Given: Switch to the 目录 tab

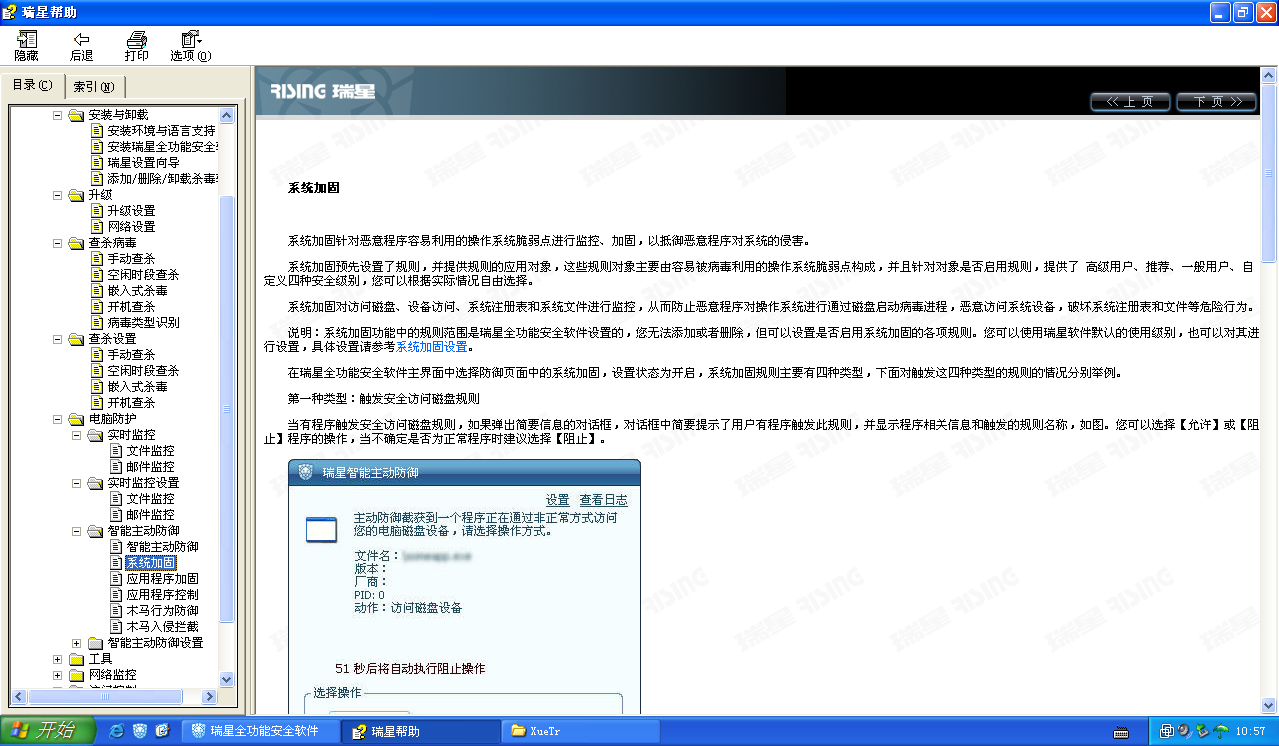Looking at the screenshot, I should click(x=32, y=85).
